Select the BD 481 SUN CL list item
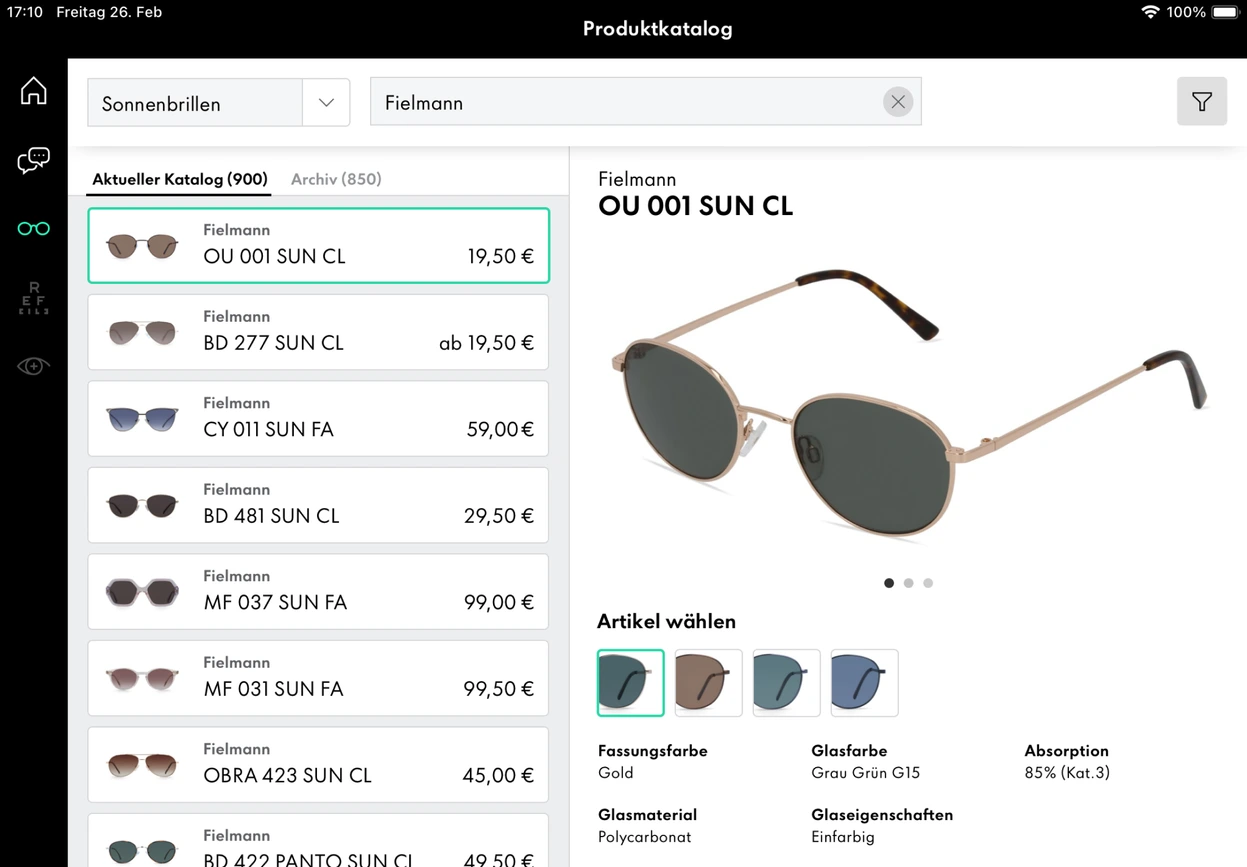The height and width of the screenshot is (867, 1247). pos(318,505)
